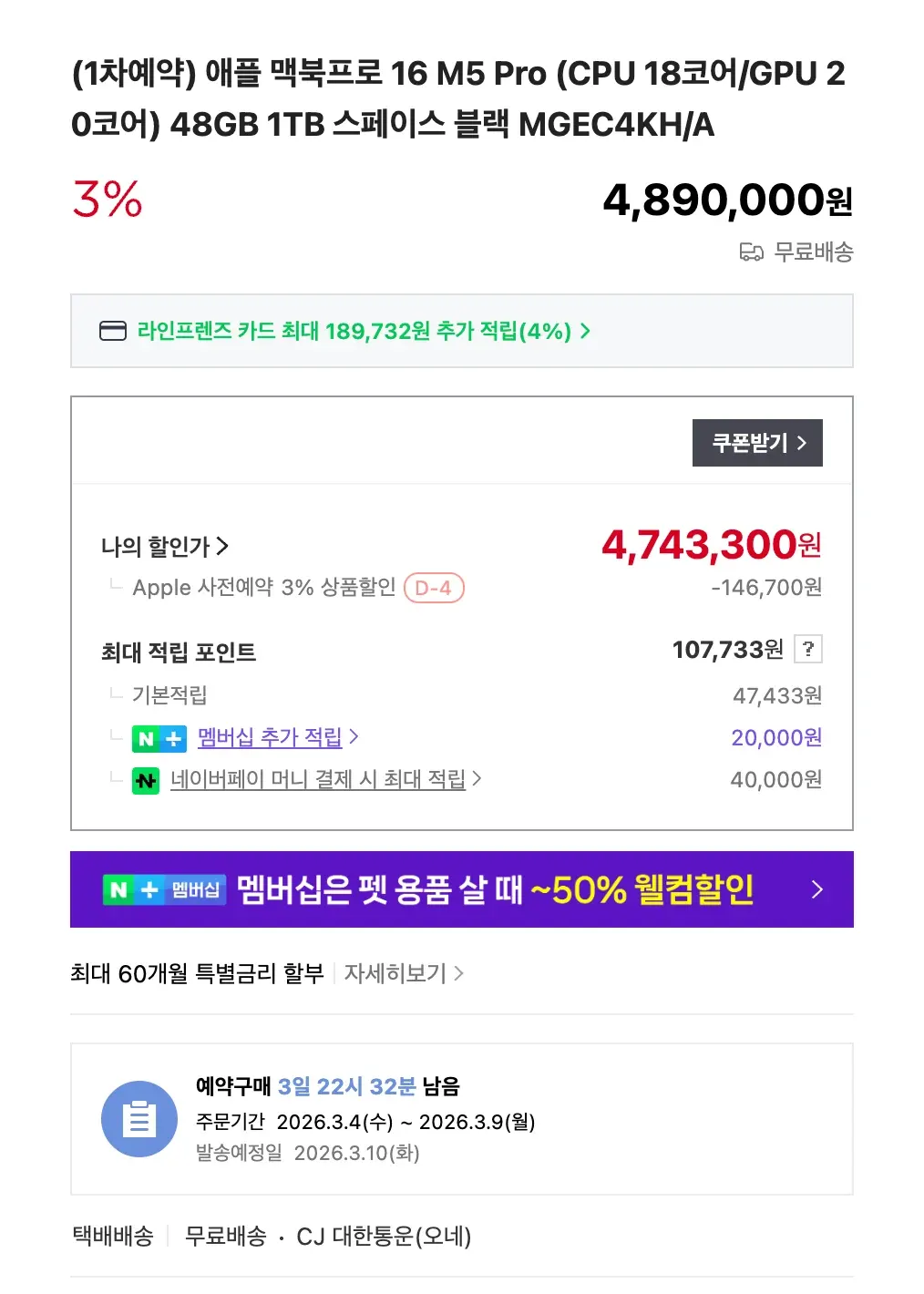The width and height of the screenshot is (924, 1294).
Task: Click the 멤버십 펫 용품 웰컴할인 banner
Action: click(494, 889)
